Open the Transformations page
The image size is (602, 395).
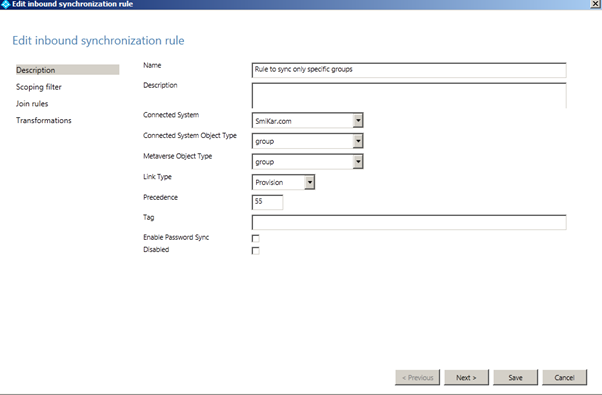(x=44, y=121)
